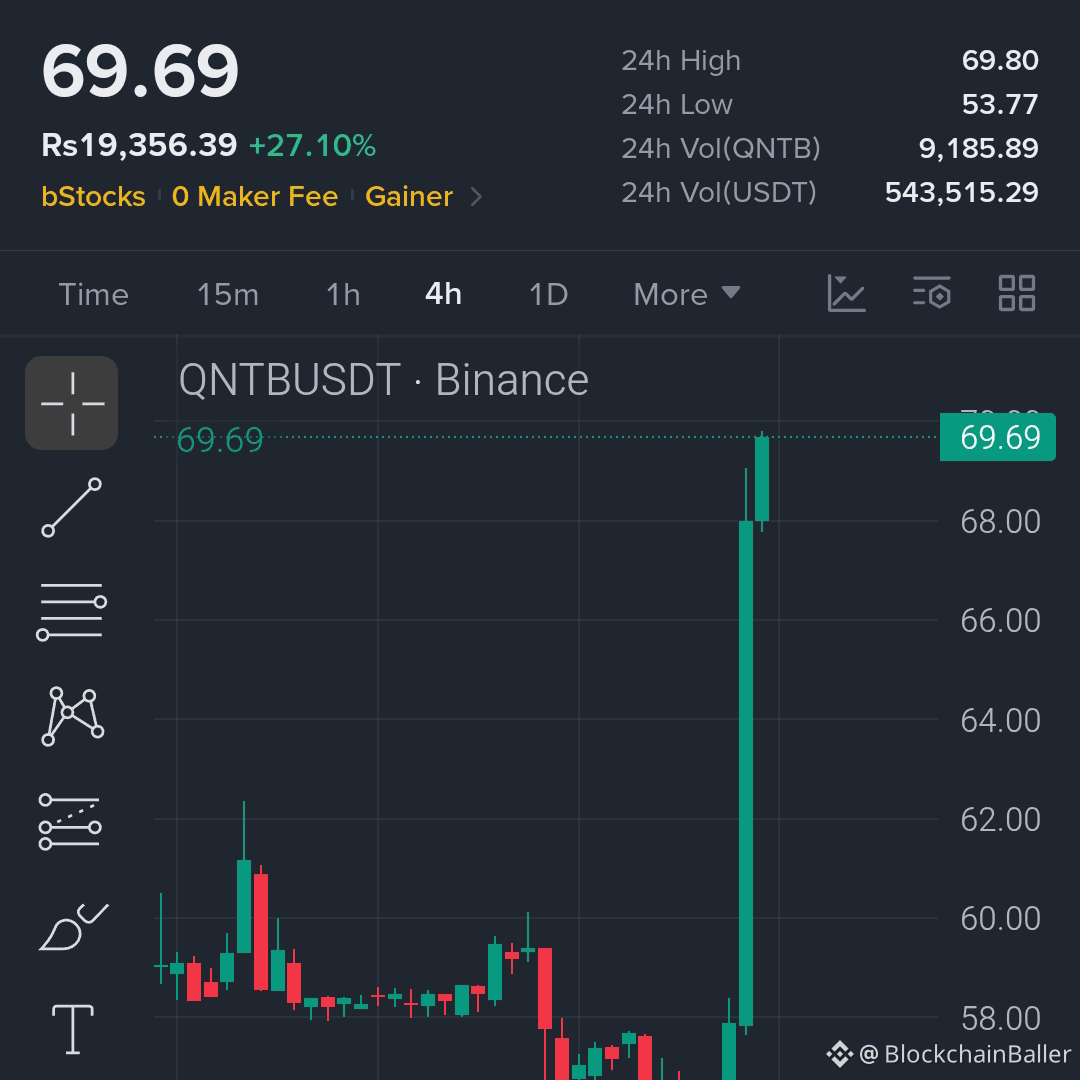Open the chart indicators icon
The height and width of the screenshot is (1080, 1080).
(846, 293)
